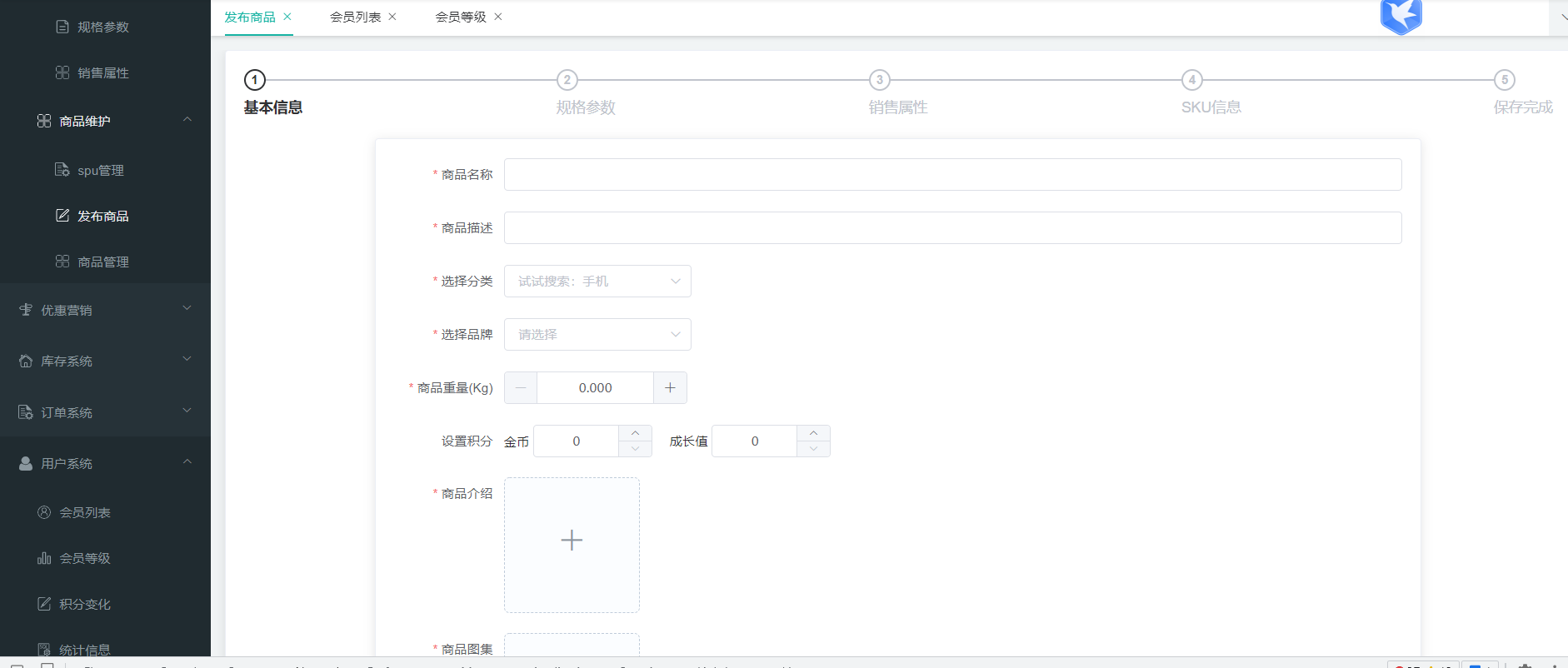Click the 商品管理 grid icon
The width and height of the screenshot is (1568, 668).
coord(62,262)
